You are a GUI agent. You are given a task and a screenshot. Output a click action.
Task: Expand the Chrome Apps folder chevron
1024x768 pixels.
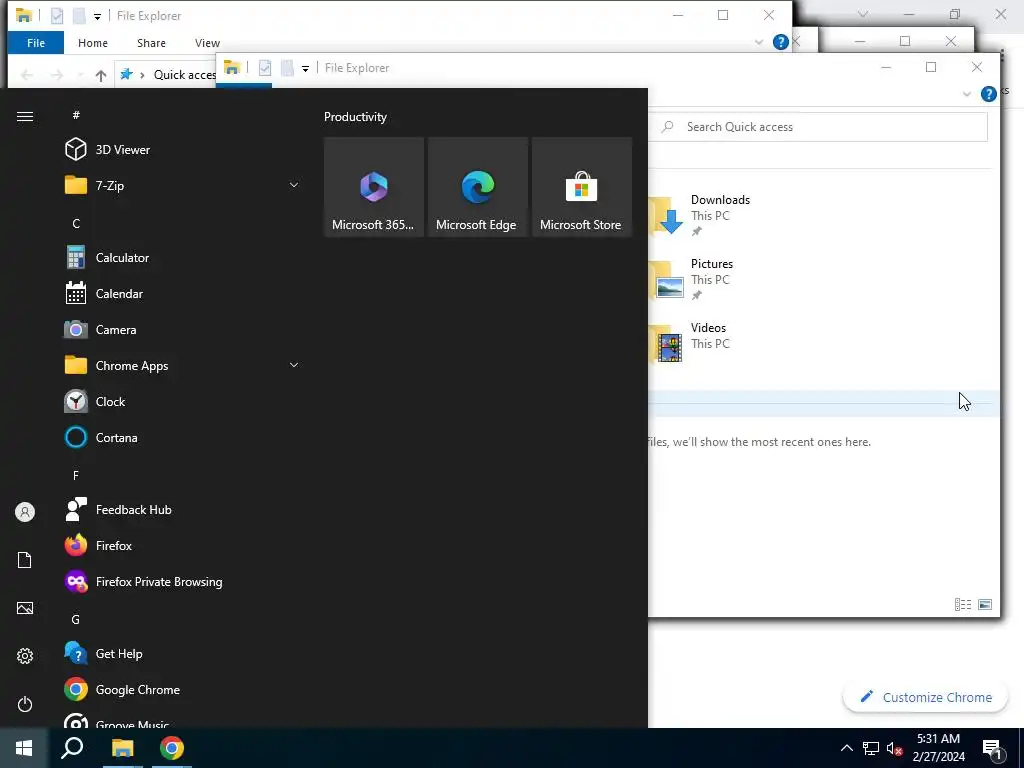[x=294, y=365]
